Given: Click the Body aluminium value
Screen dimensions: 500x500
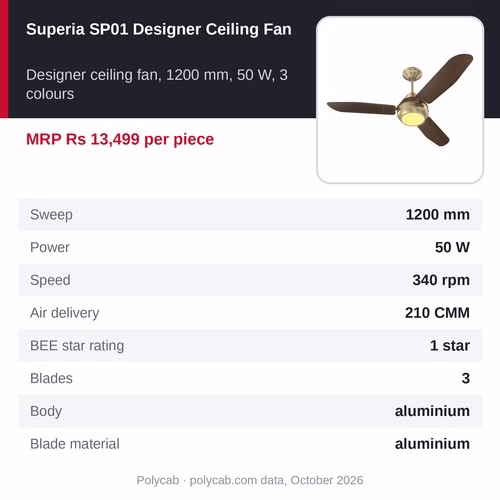Looking at the screenshot, I should pos(432,411).
